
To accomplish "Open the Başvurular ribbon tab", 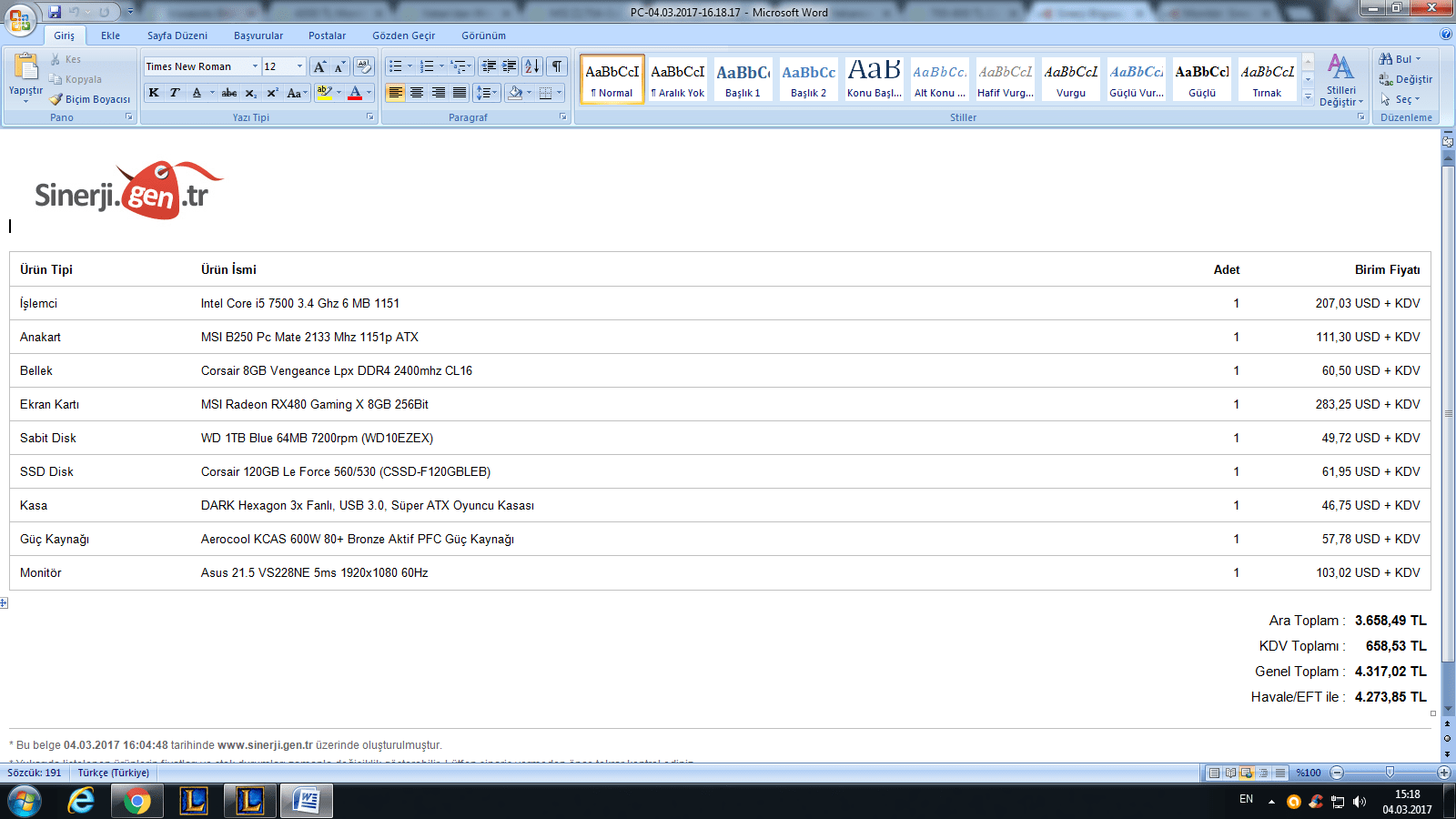I will (x=258, y=35).
